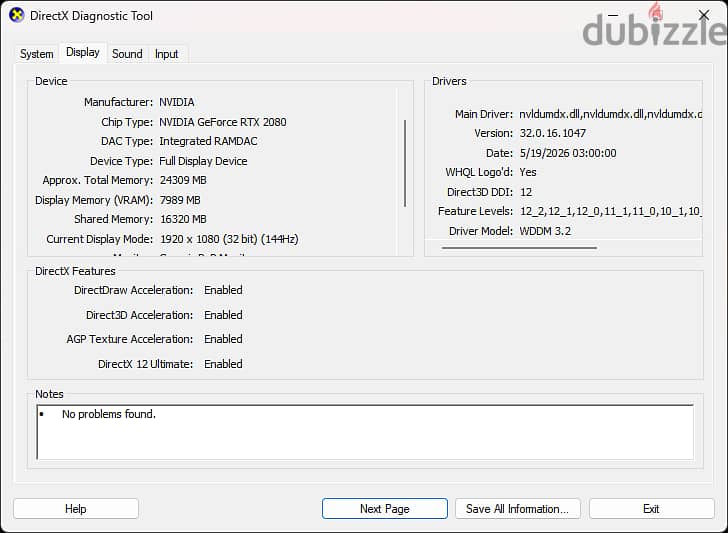The image size is (728, 533).
Task: Switch to the System tab
Action: tap(36, 54)
